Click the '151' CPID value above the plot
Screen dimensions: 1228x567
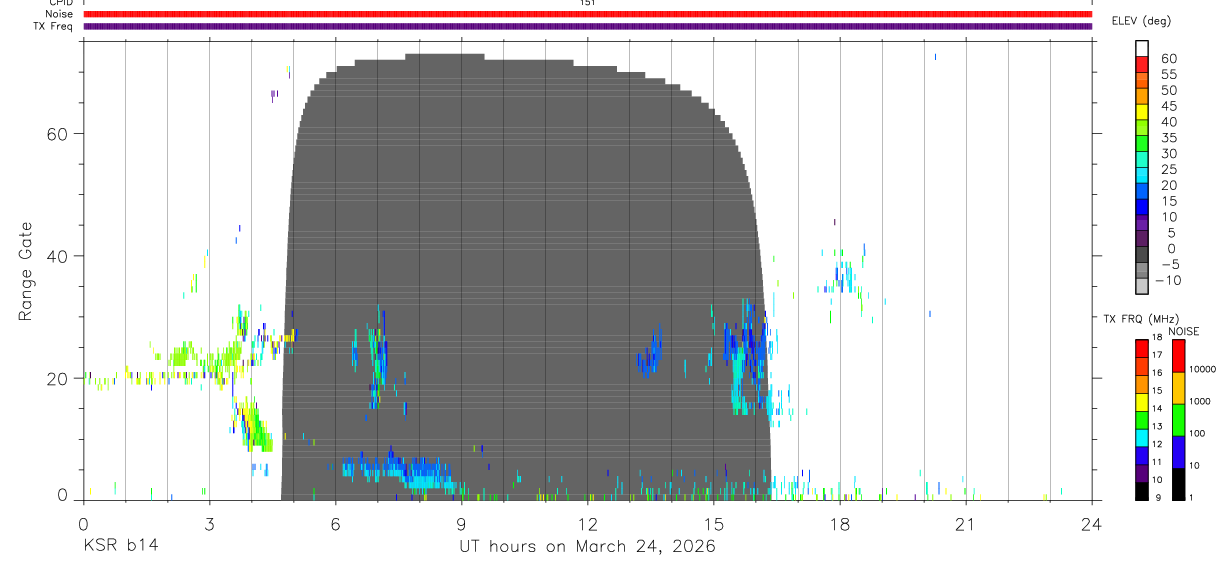(588, 4)
